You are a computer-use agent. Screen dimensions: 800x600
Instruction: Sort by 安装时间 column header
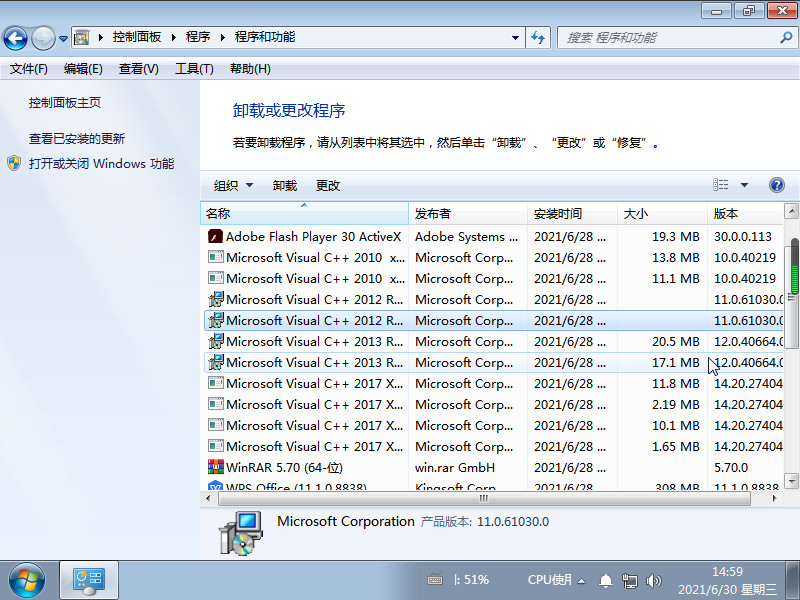click(572, 213)
